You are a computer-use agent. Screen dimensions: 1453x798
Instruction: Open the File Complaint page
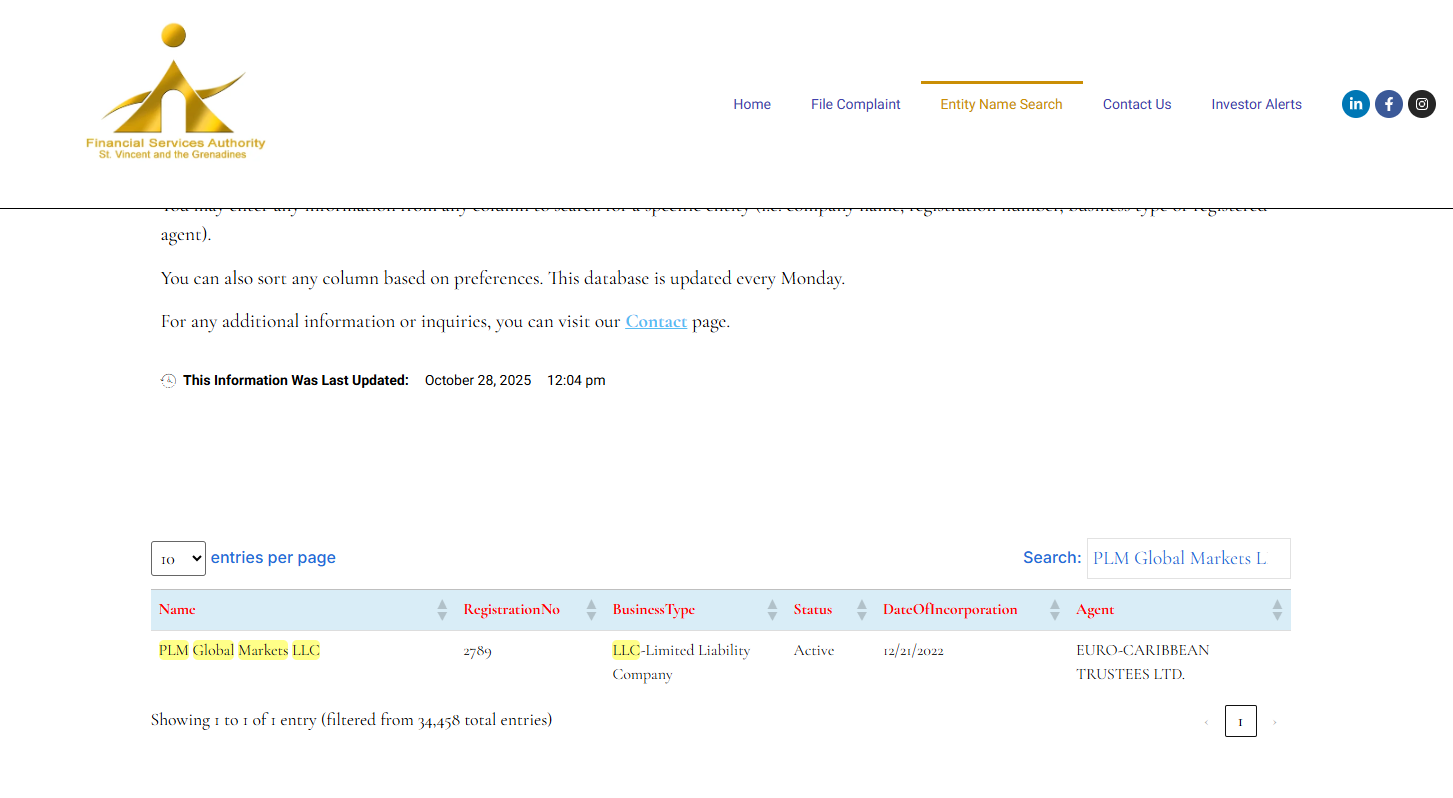[855, 104]
